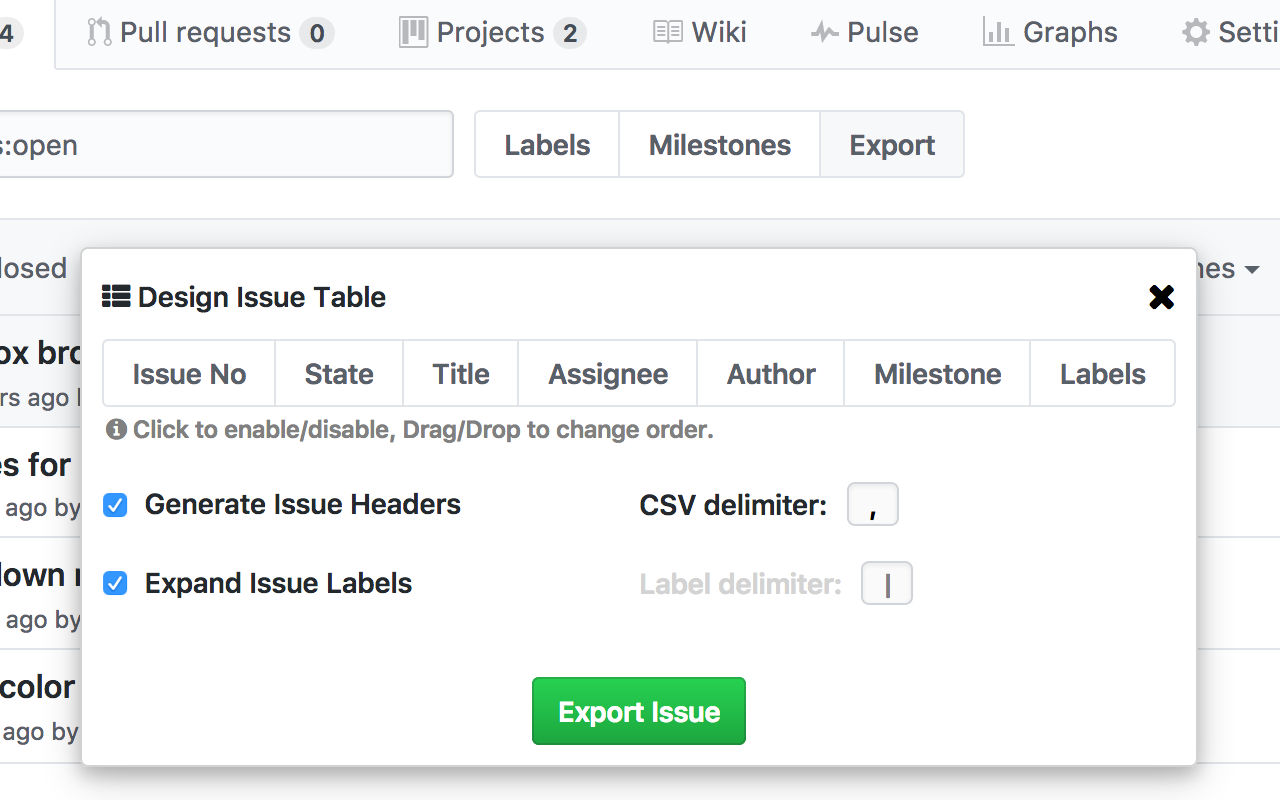The width and height of the screenshot is (1280, 800).
Task: Click the Label delimiter input field
Action: pyautogui.click(x=887, y=584)
